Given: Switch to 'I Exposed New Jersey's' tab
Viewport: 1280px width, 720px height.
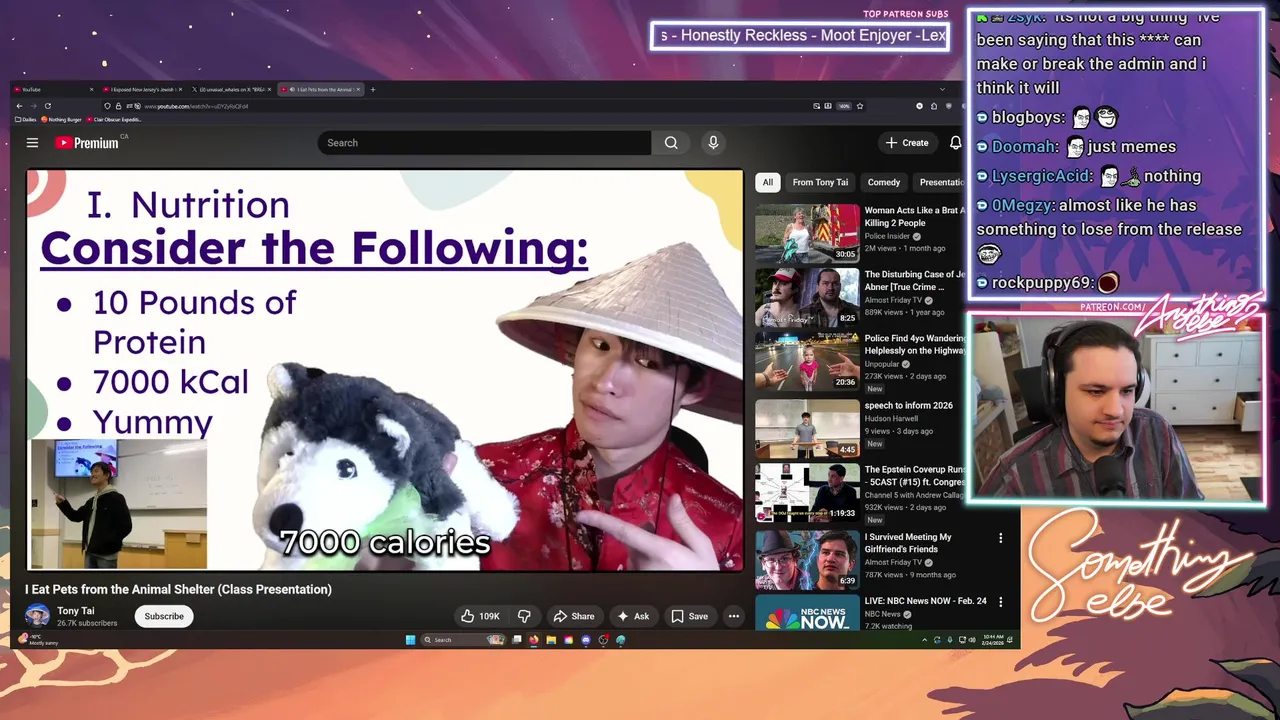Looking at the screenshot, I should (x=143, y=89).
